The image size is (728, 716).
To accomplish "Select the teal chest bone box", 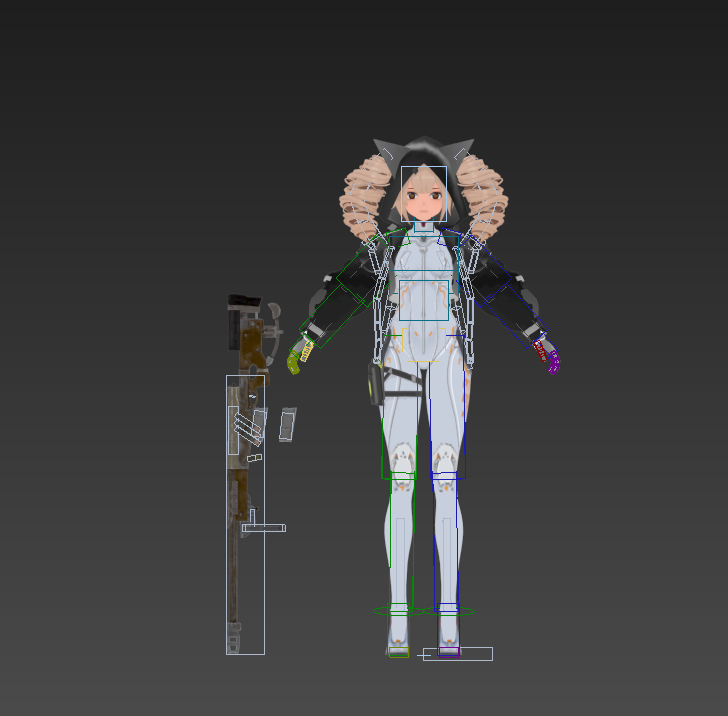I will [x=424, y=298].
